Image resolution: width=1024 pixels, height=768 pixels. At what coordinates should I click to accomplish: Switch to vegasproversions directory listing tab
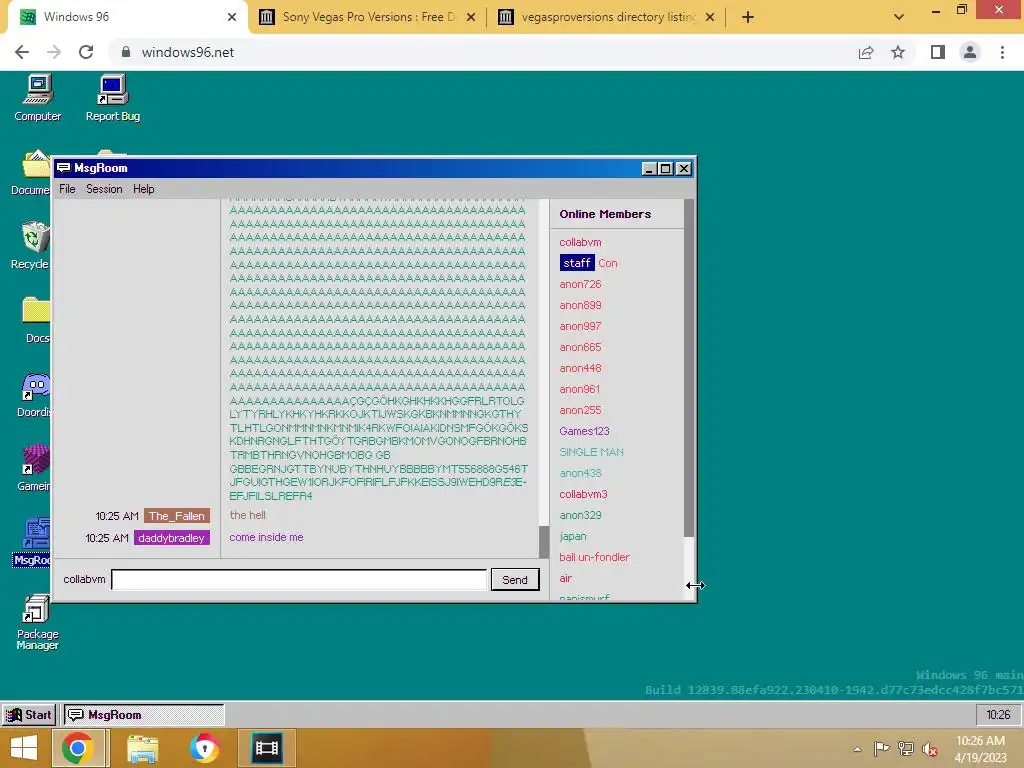[607, 17]
